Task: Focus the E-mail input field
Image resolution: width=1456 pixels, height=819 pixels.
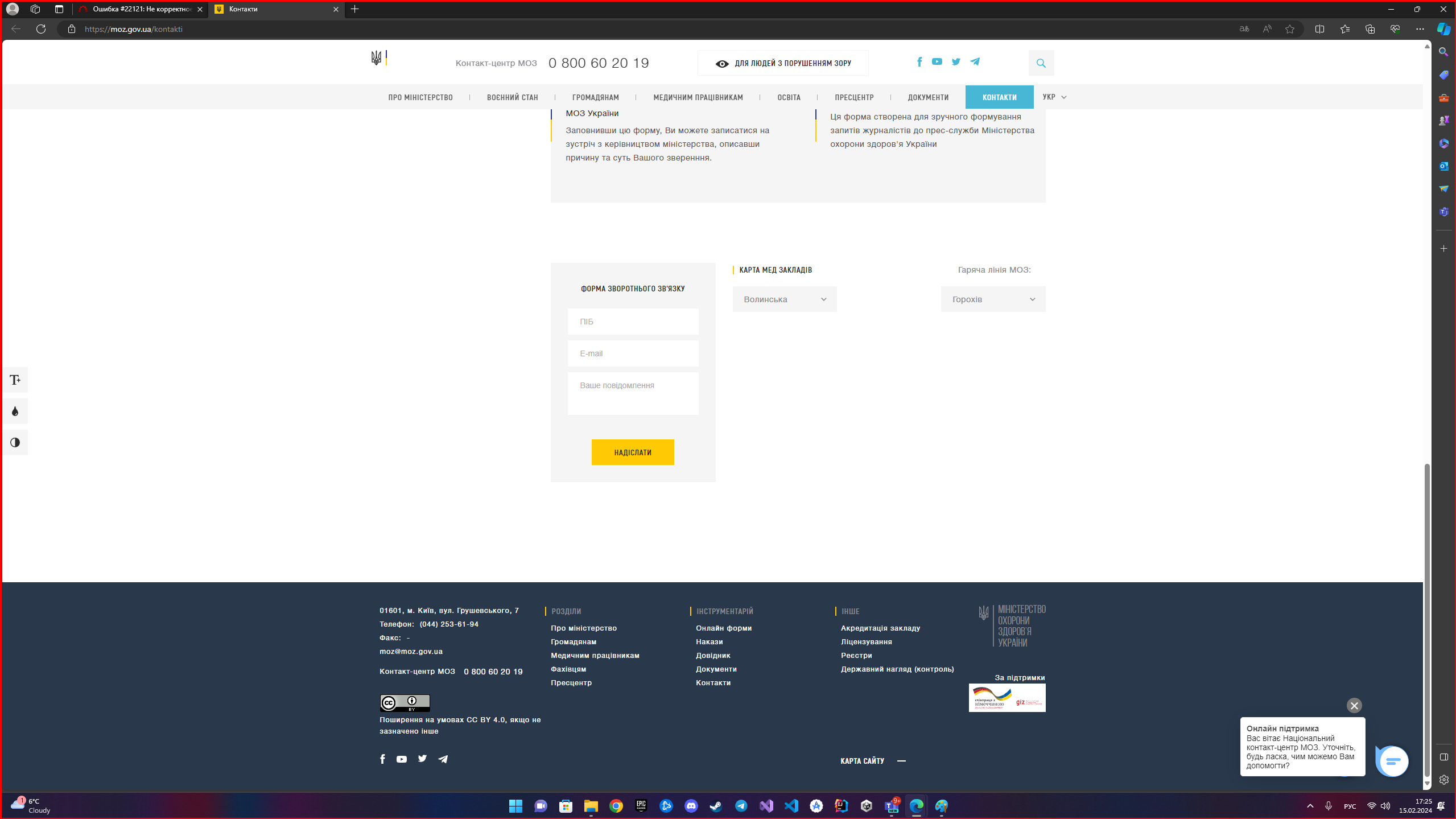Action: [633, 353]
